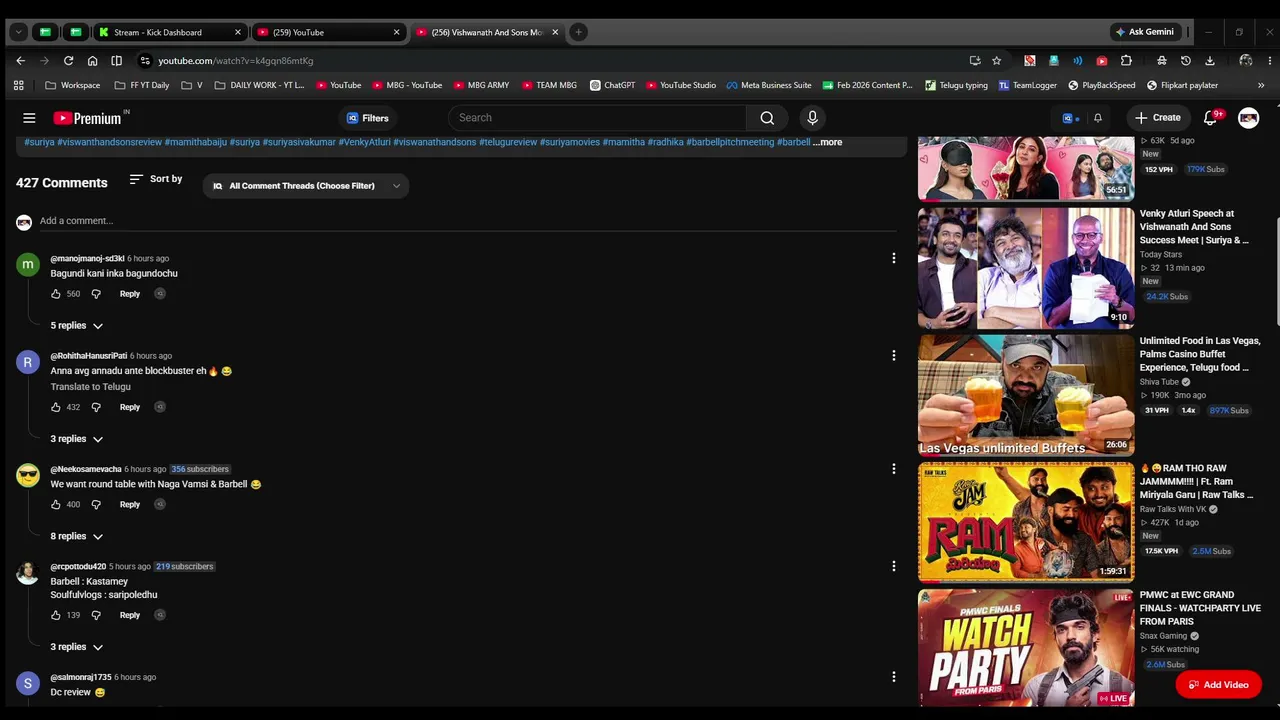Go back using browser back arrow
Image resolution: width=1280 pixels, height=720 pixels.
(x=20, y=61)
